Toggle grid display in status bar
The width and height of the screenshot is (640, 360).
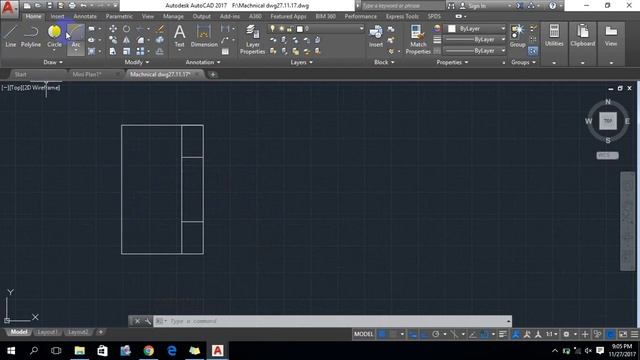coord(382,334)
